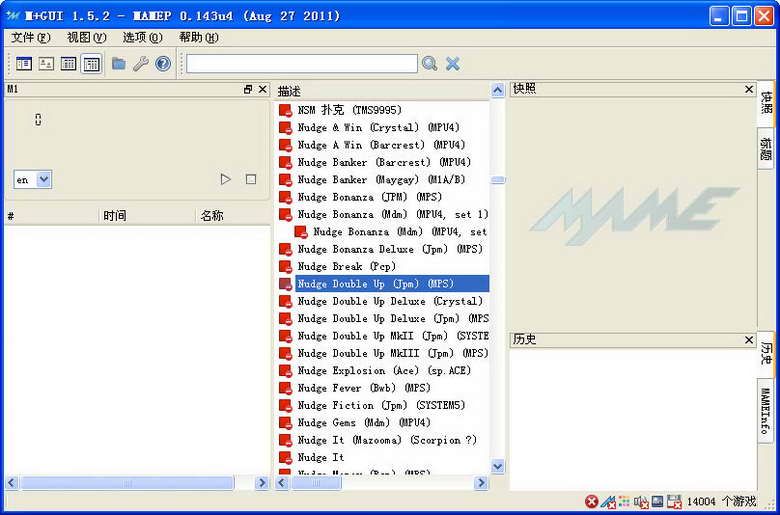The height and width of the screenshot is (515, 780).
Task: Toggle the first view mode toolbar button
Action: pyautogui.click(x=24, y=64)
